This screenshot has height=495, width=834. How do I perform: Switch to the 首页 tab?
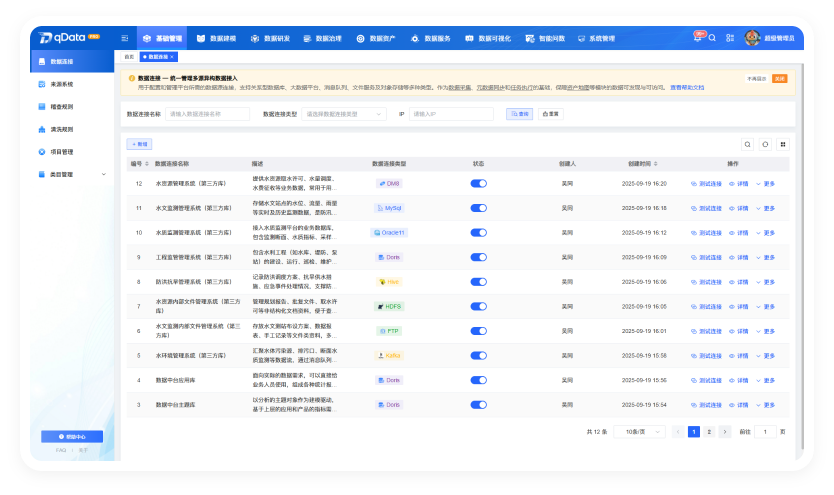click(129, 57)
